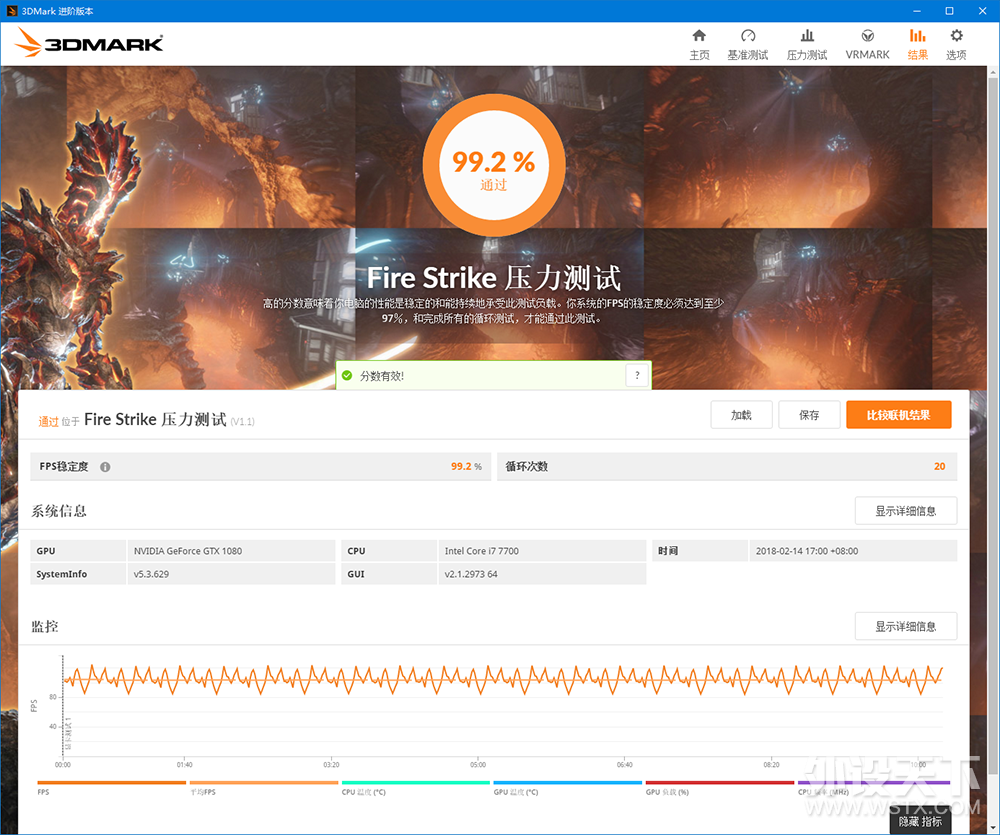Open the VRMARK icon
This screenshot has height=835, width=1000.
[x=867, y=36]
